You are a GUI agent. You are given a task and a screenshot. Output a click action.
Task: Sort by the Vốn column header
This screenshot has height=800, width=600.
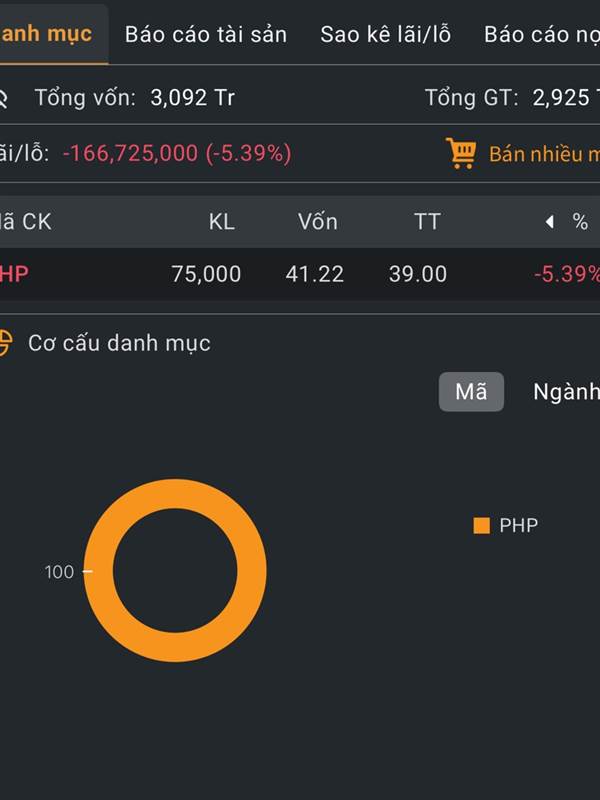tap(318, 222)
